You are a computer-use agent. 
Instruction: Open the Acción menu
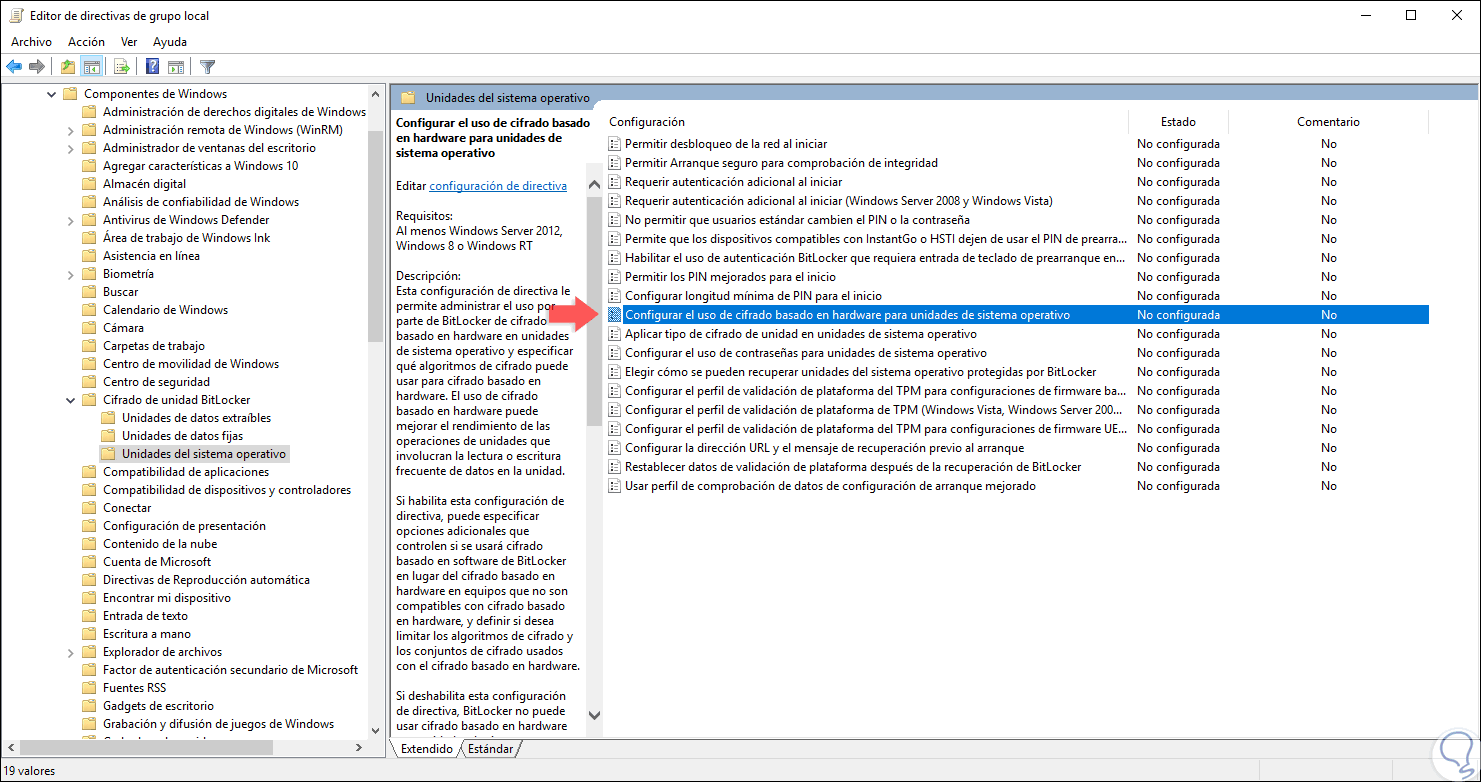coord(86,42)
